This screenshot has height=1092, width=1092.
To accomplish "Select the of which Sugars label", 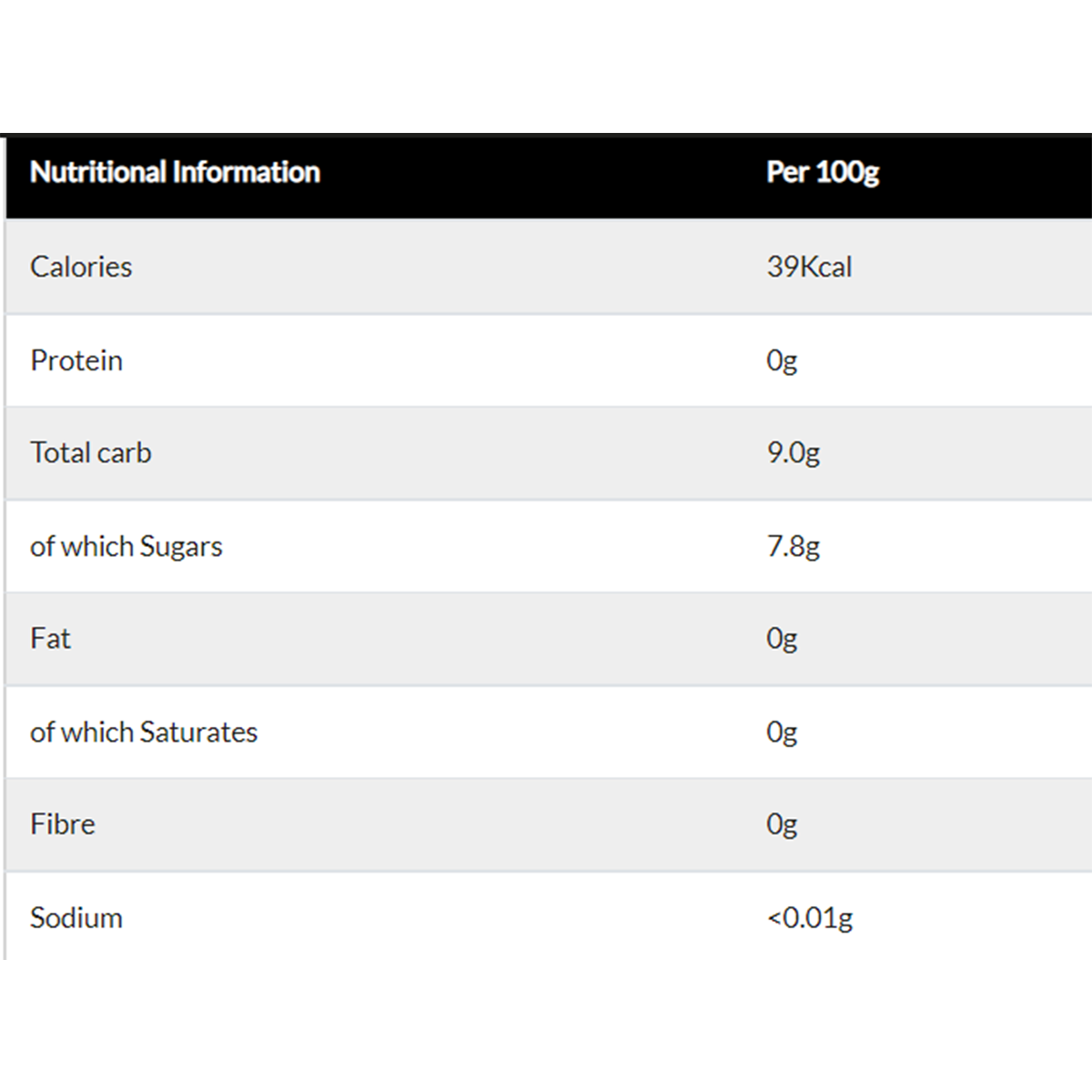I will [x=126, y=546].
